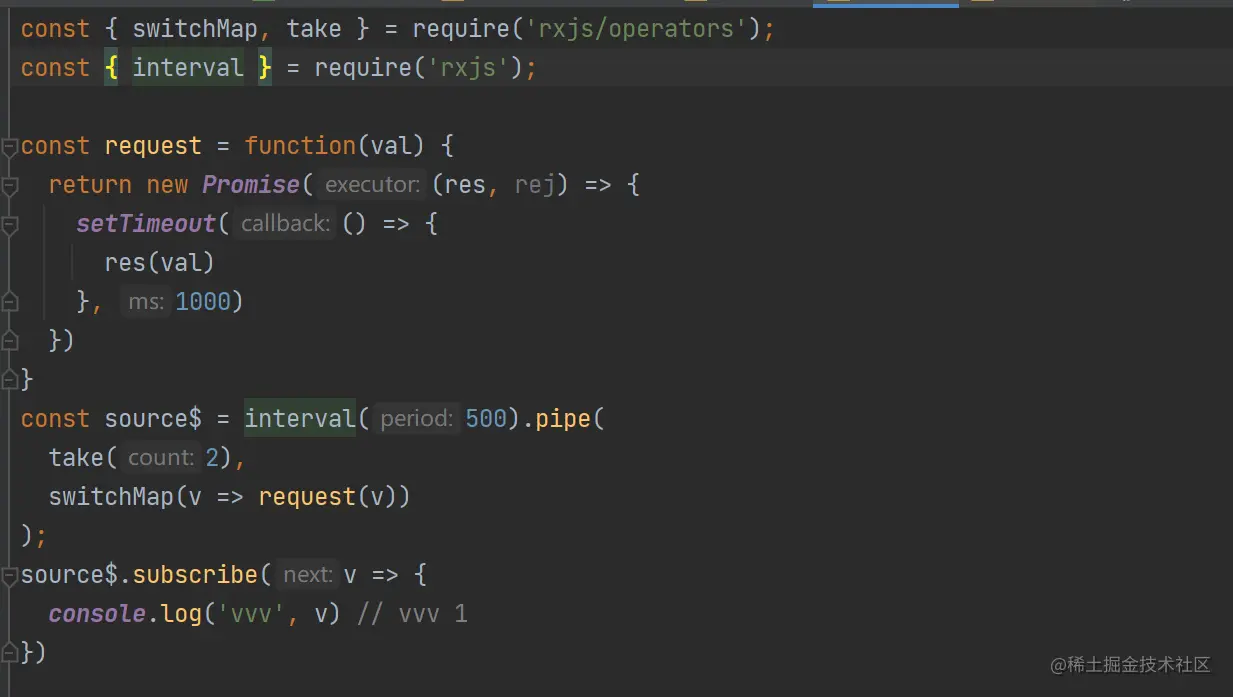Click fold end marker closing the request function

[9, 379]
